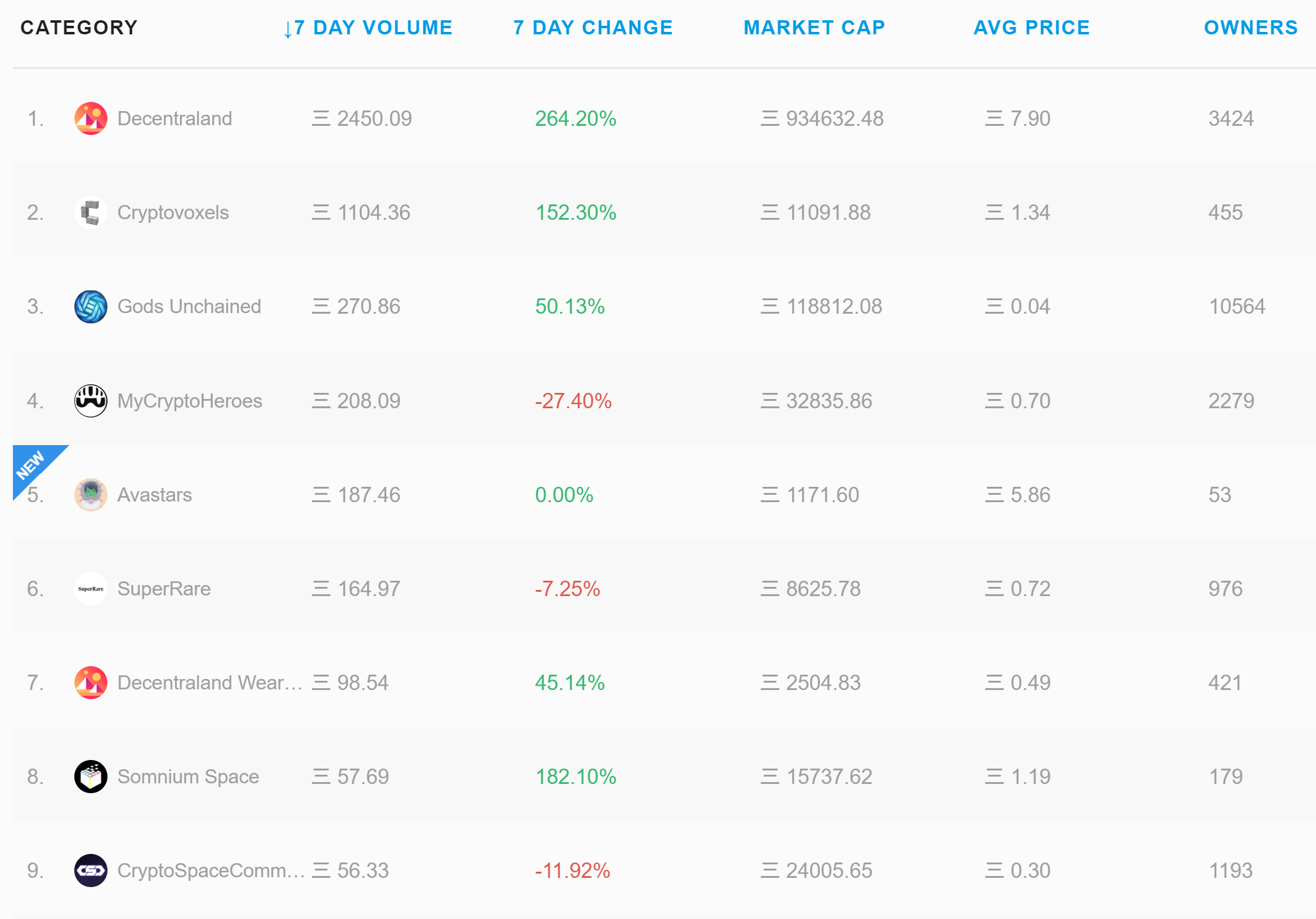Sort table by 7 Day Change
1316x919 pixels.
point(593,28)
